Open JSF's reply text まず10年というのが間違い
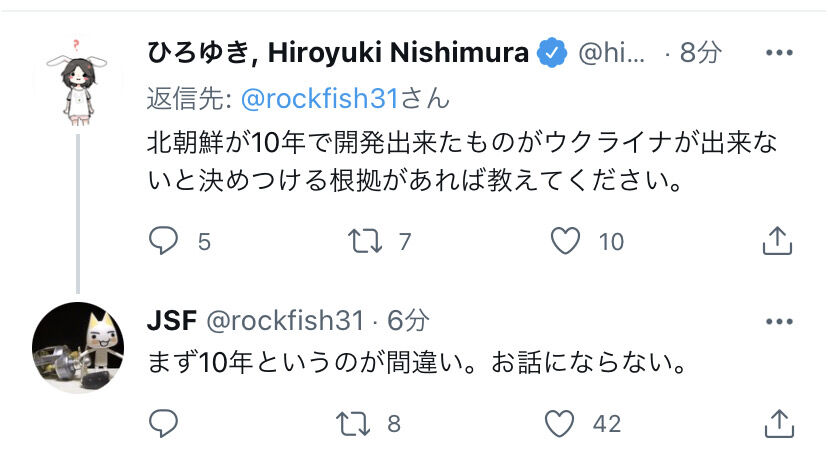The height and width of the screenshot is (452, 828). 415,364
